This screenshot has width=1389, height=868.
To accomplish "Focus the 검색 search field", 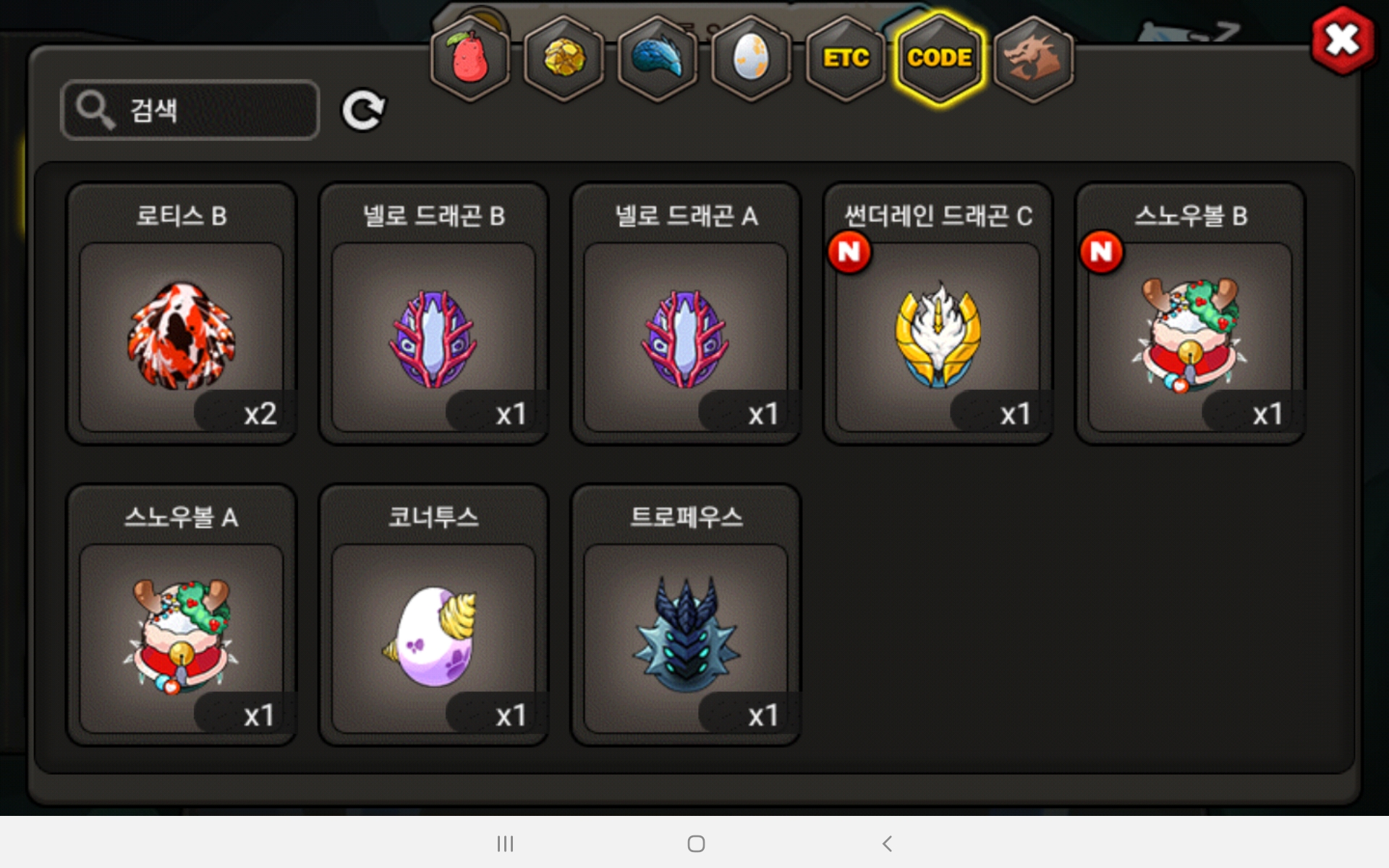I will pyautogui.click(x=190, y=110).
